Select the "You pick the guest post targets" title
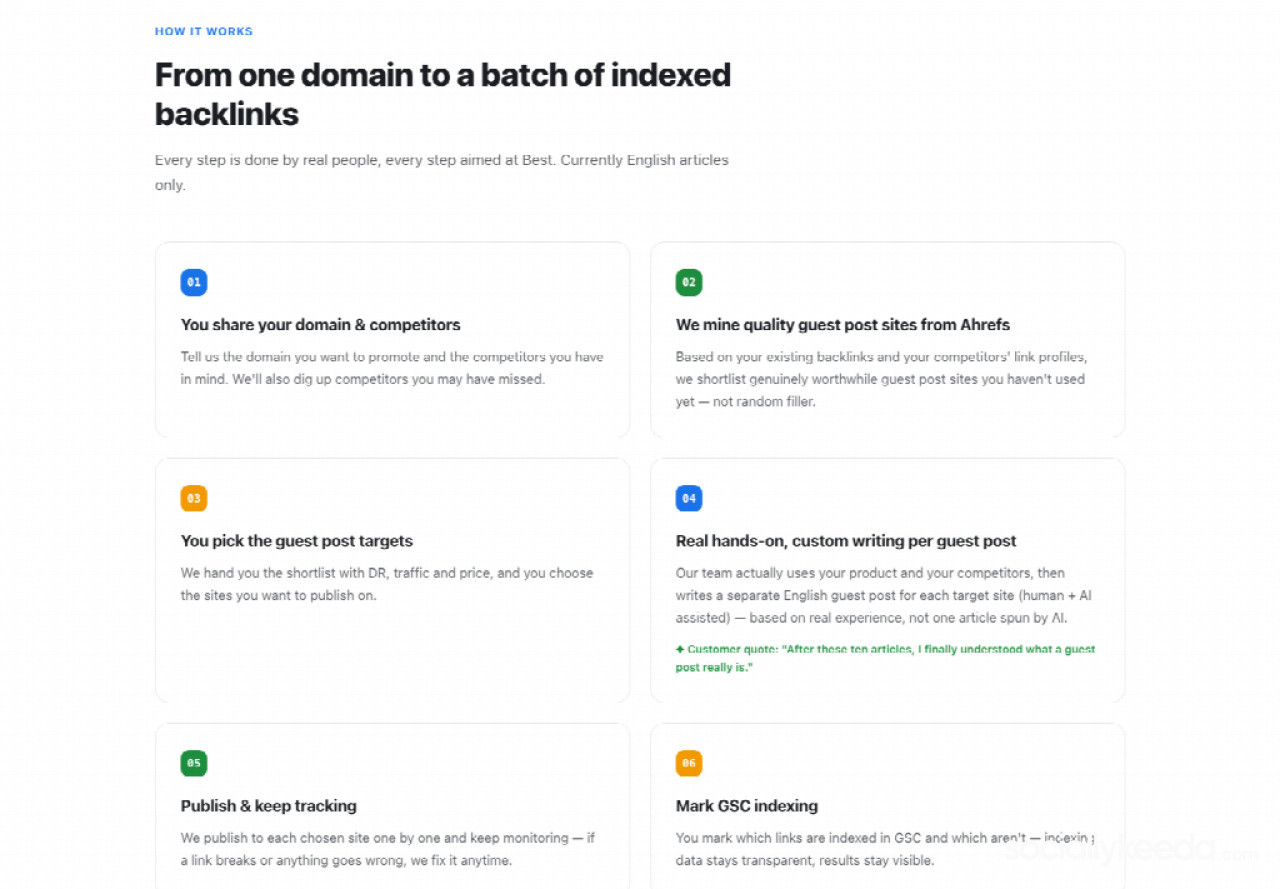1280x889 pixels. click(x=297, y=541)
